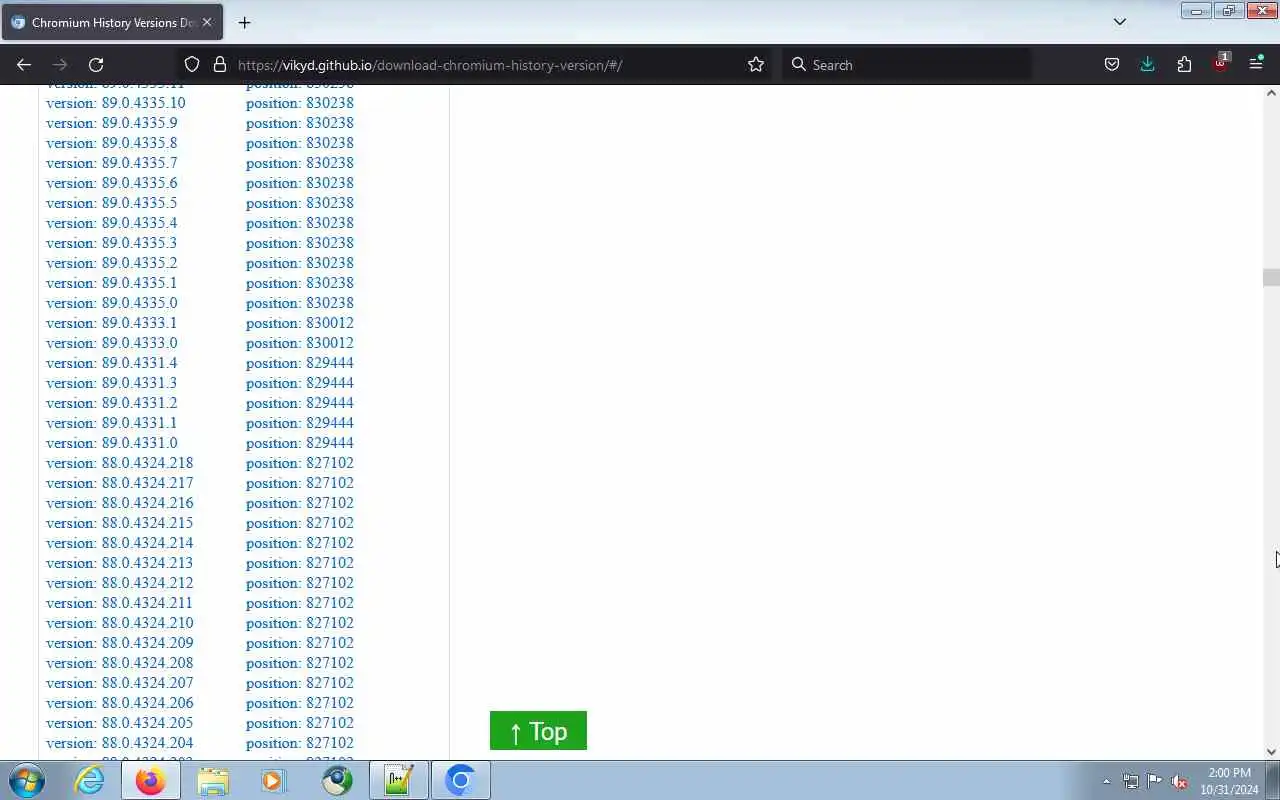The width and height of the screenshot is (1280, 800).
Task: Show site security padlock info
Action: 220,64
